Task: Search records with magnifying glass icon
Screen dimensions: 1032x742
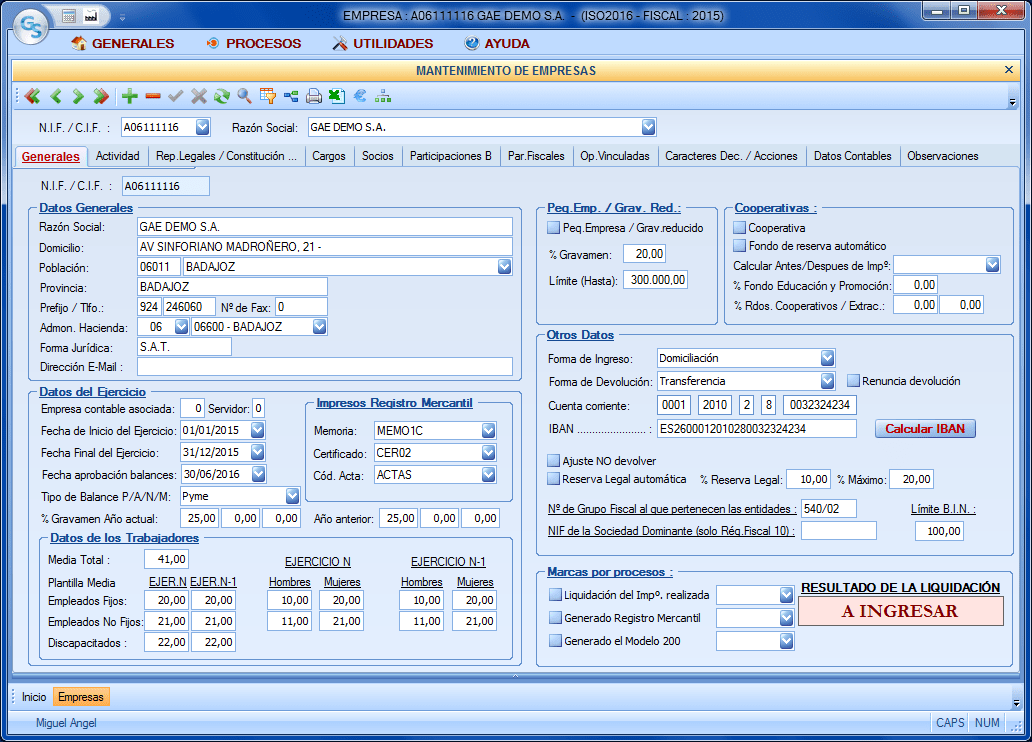Action: 244,96
